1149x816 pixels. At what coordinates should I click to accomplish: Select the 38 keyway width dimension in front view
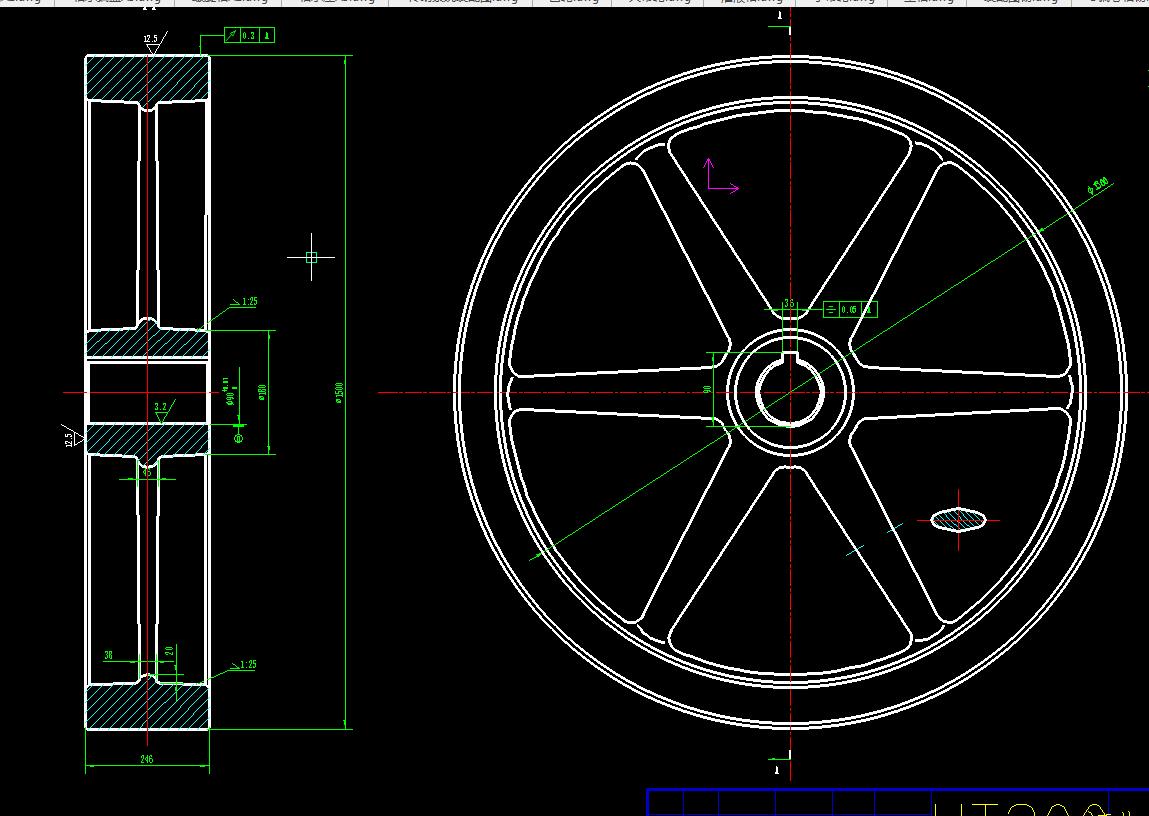pos(789,303)
